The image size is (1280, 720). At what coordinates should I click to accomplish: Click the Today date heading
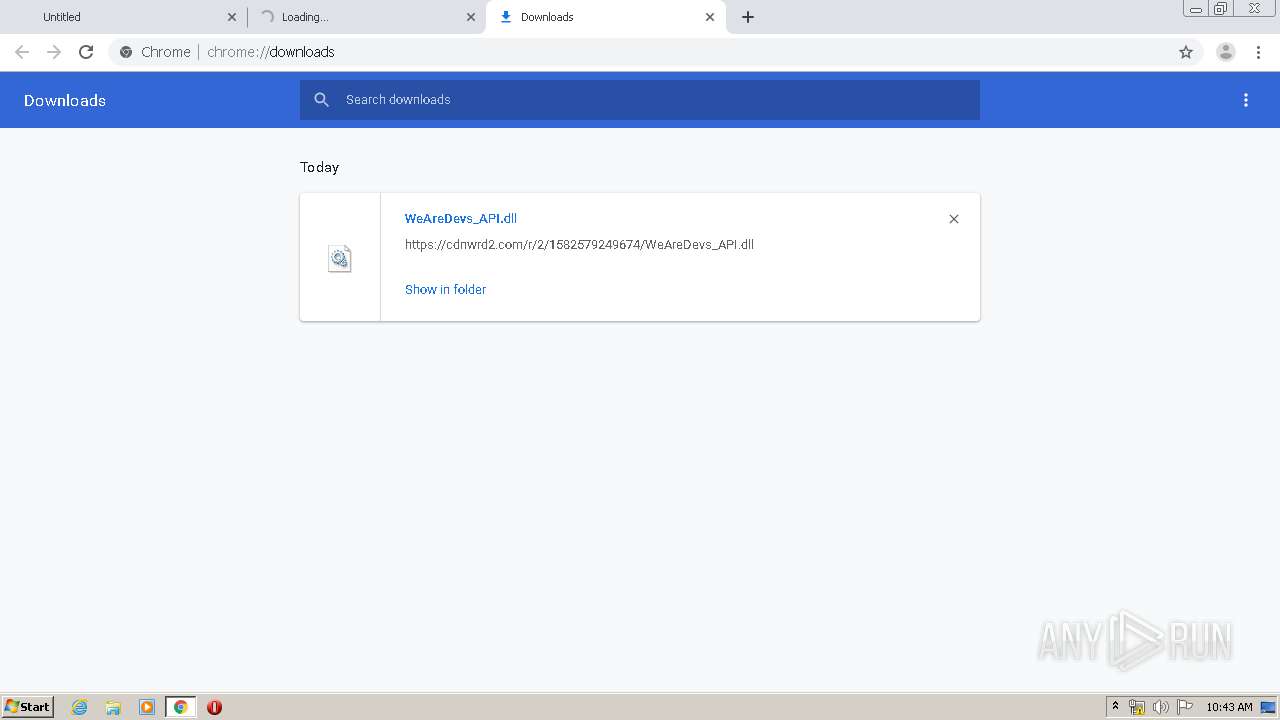[320, 167]
